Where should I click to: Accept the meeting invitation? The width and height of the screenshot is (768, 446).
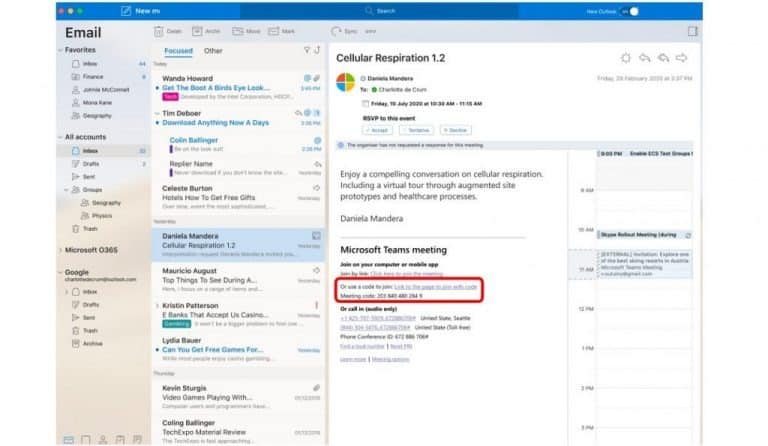click(x=377, y=130)
